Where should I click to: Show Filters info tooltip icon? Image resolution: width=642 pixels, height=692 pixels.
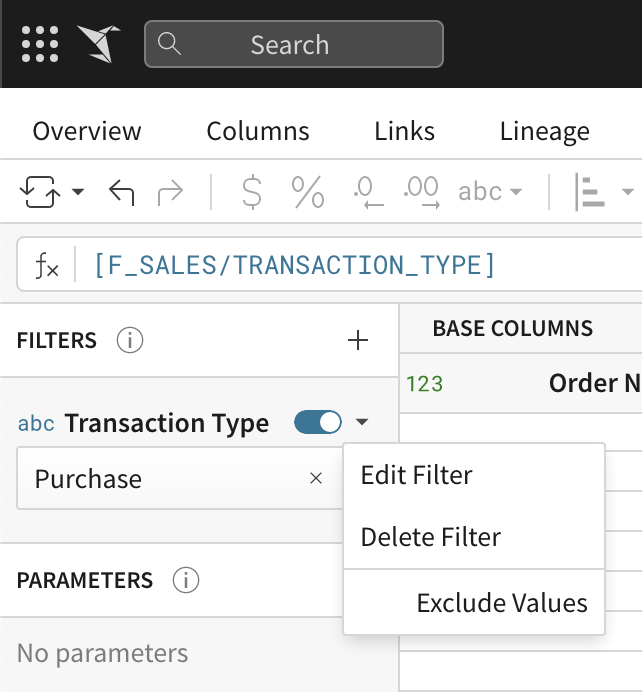(130, 340)
